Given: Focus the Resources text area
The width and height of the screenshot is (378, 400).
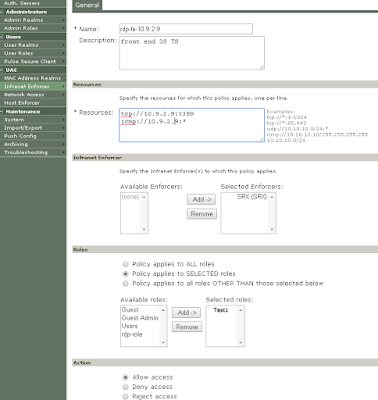Looking at the screenshot, I should (x=192, y=125).
